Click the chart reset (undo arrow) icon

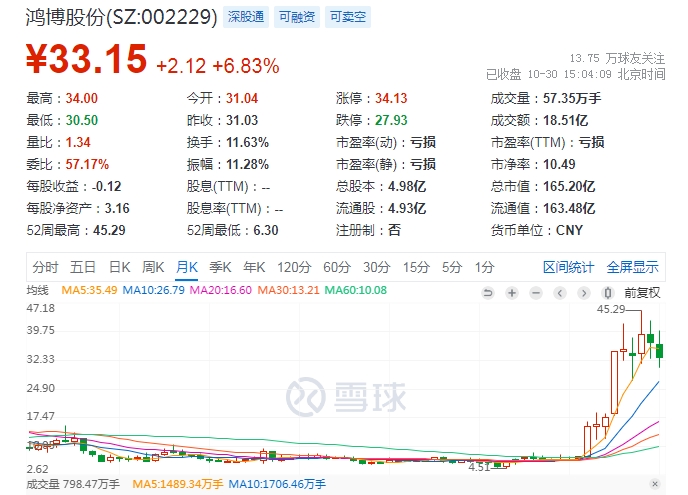(487, 293)
